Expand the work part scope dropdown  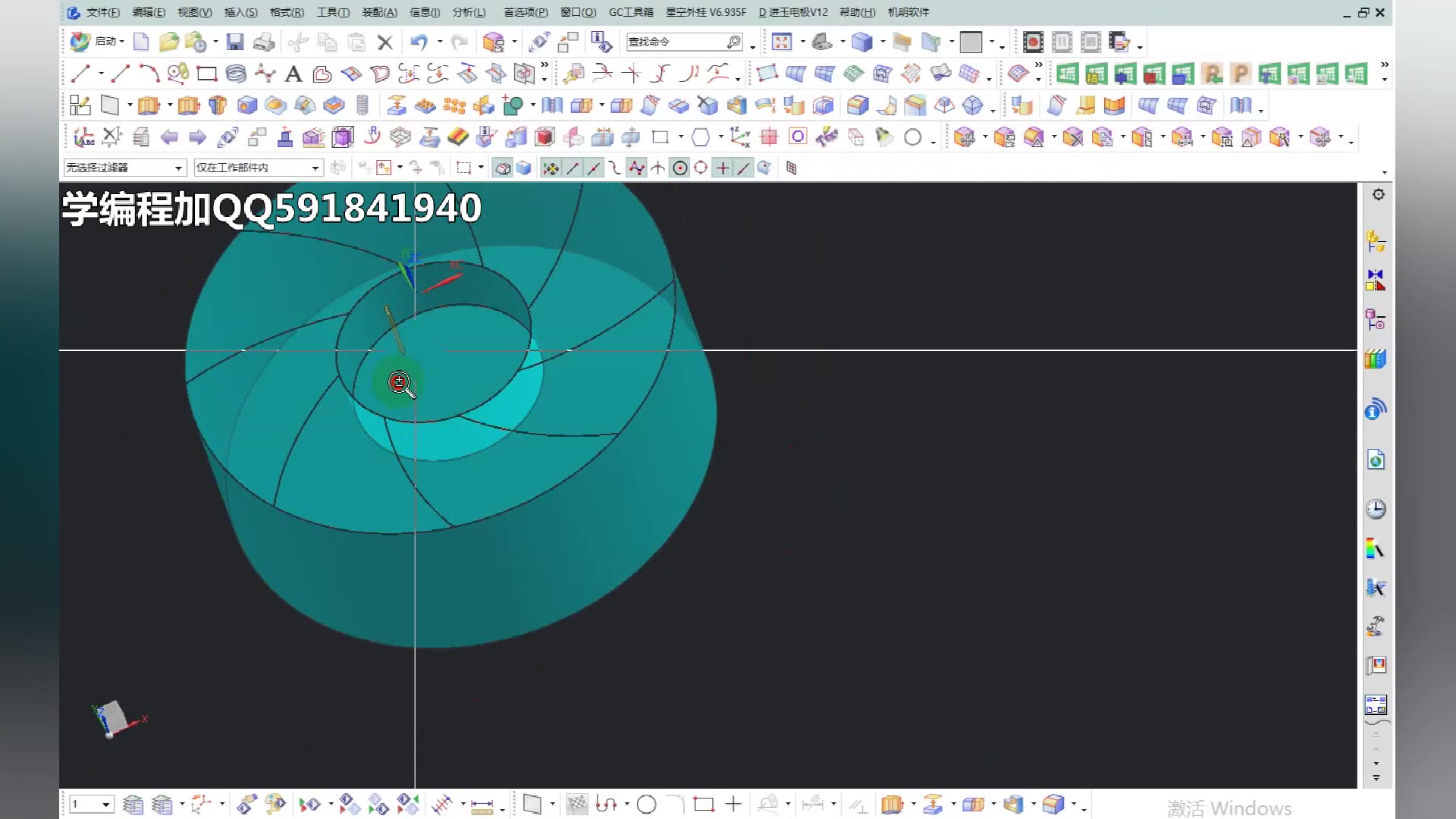(315, 168)
